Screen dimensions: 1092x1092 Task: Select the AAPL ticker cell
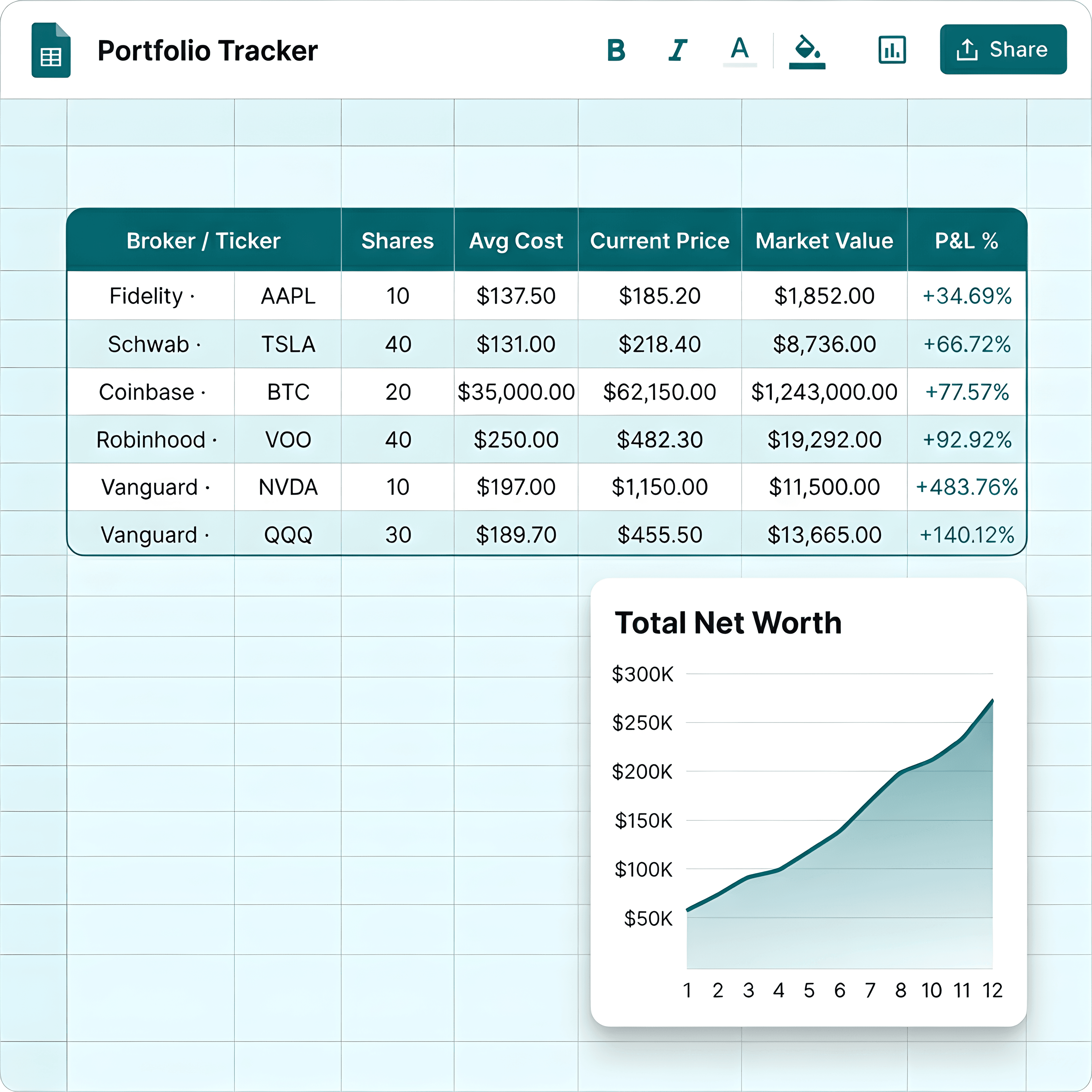coord(288,296)
